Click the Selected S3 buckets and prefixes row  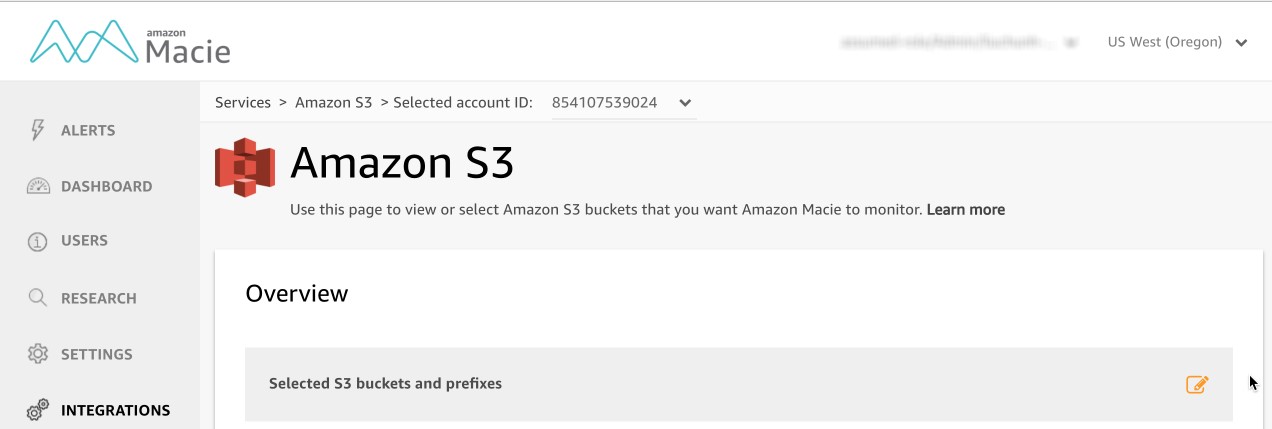(739, 384)
